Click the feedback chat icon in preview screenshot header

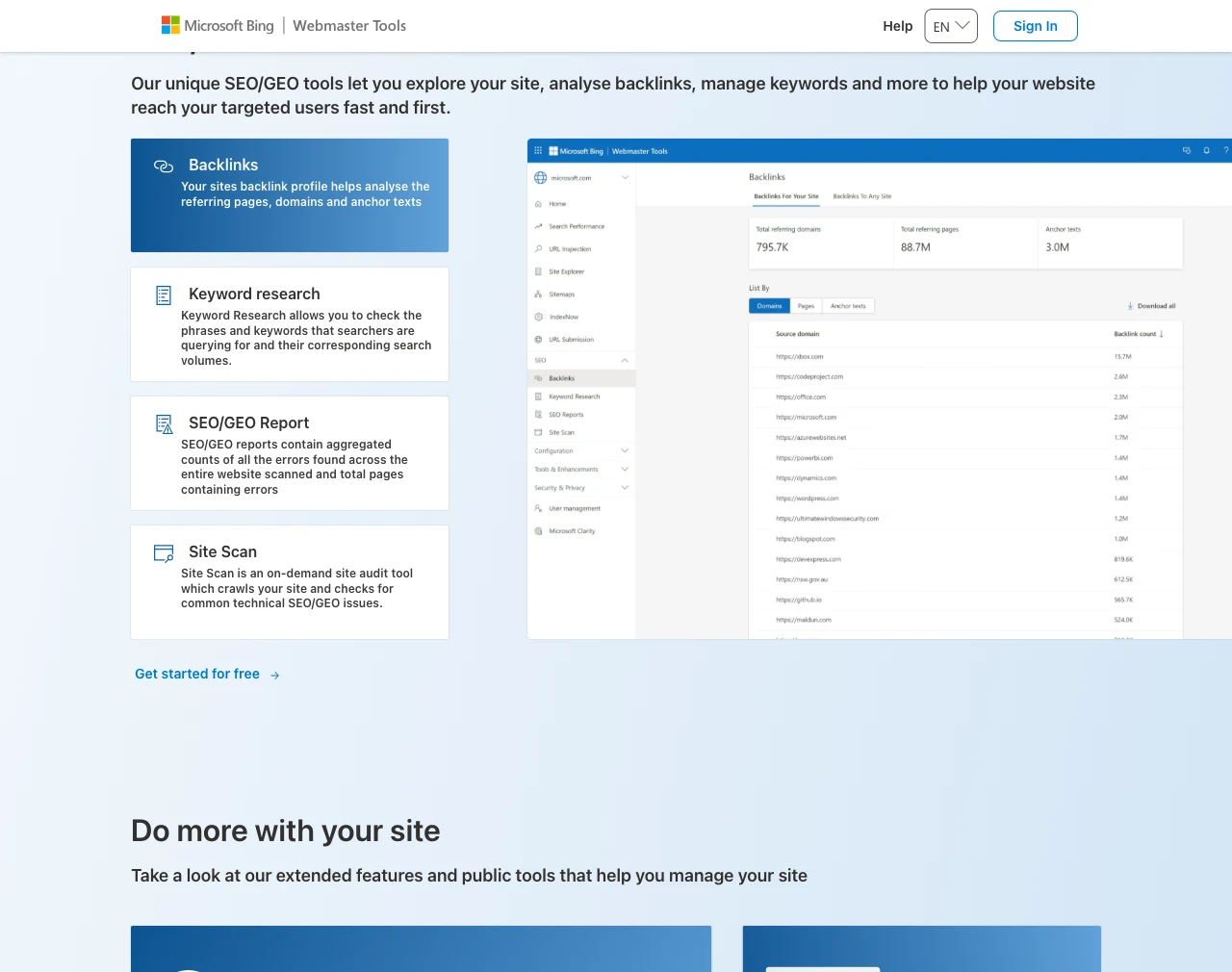tap(1187, 151)
